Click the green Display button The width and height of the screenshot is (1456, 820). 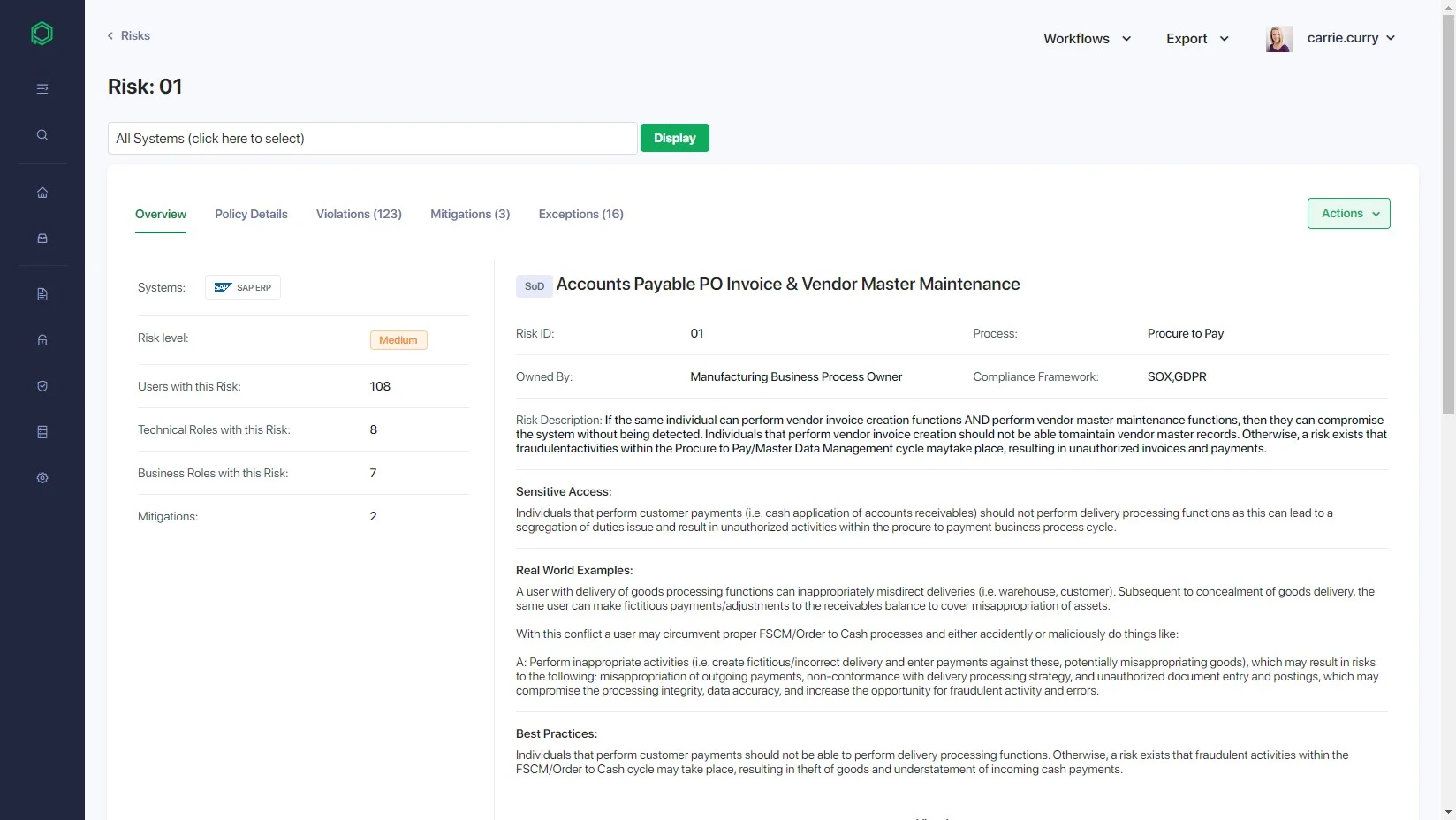click(675, 138)
